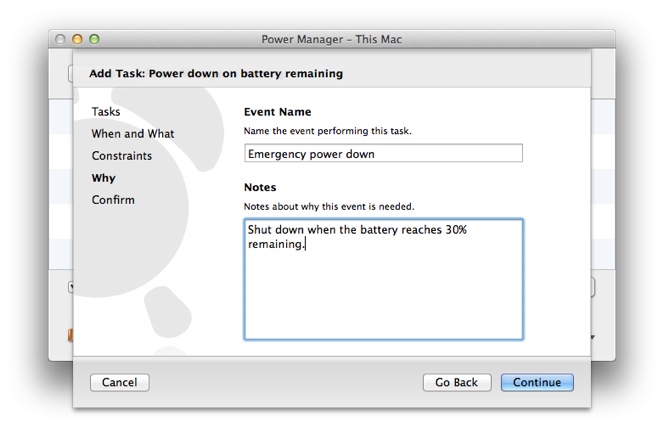Viewport: 664px width, 428px height.
Task: Select the Why step
Action: pyautogui.click(x=104, y=178)
